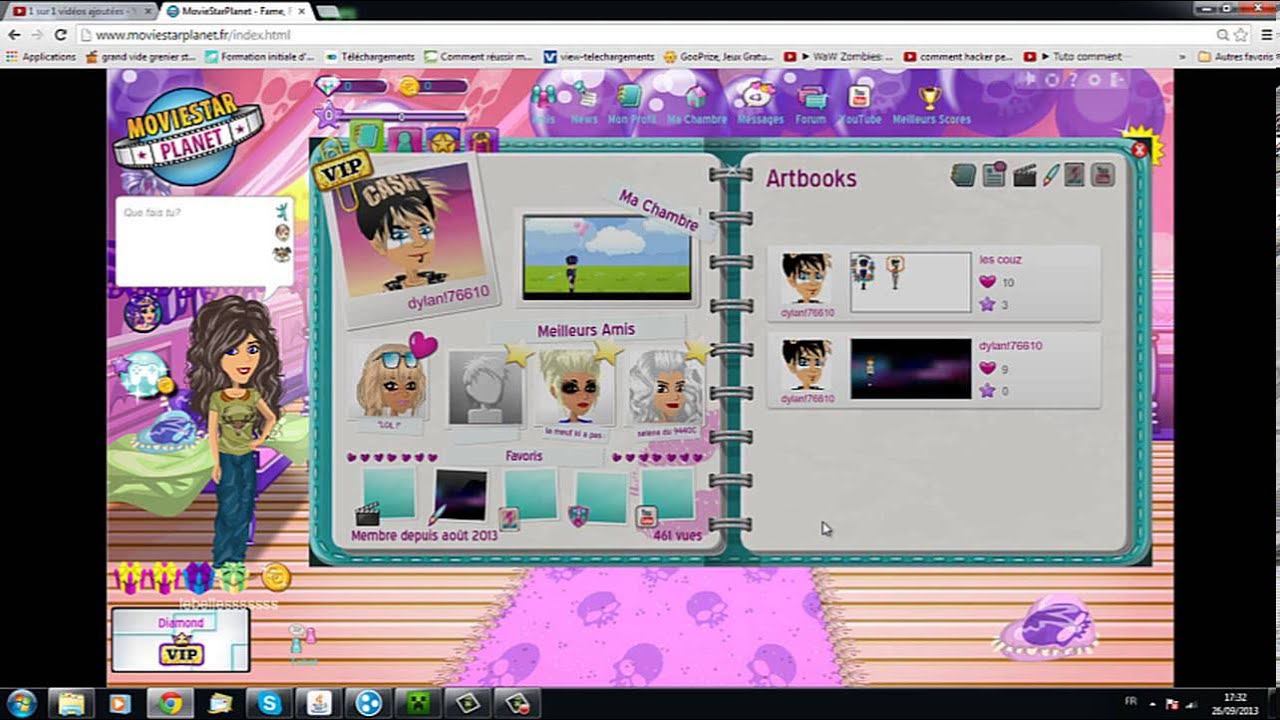The image size is (1280, 720).
Task: Select the blue star profile tab
Action: click(x=443, y=141)
